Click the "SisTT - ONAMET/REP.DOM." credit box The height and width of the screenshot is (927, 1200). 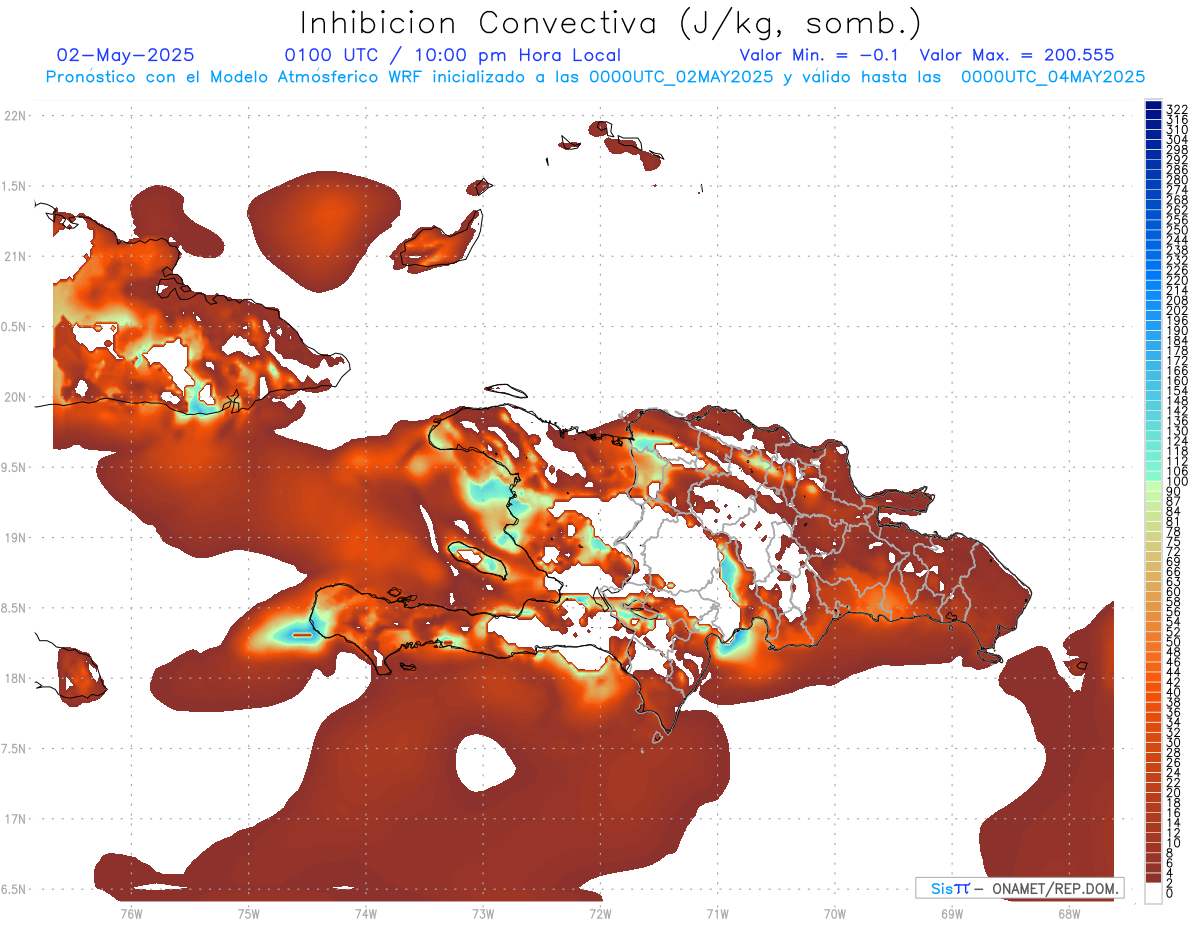click(1019, 888)
